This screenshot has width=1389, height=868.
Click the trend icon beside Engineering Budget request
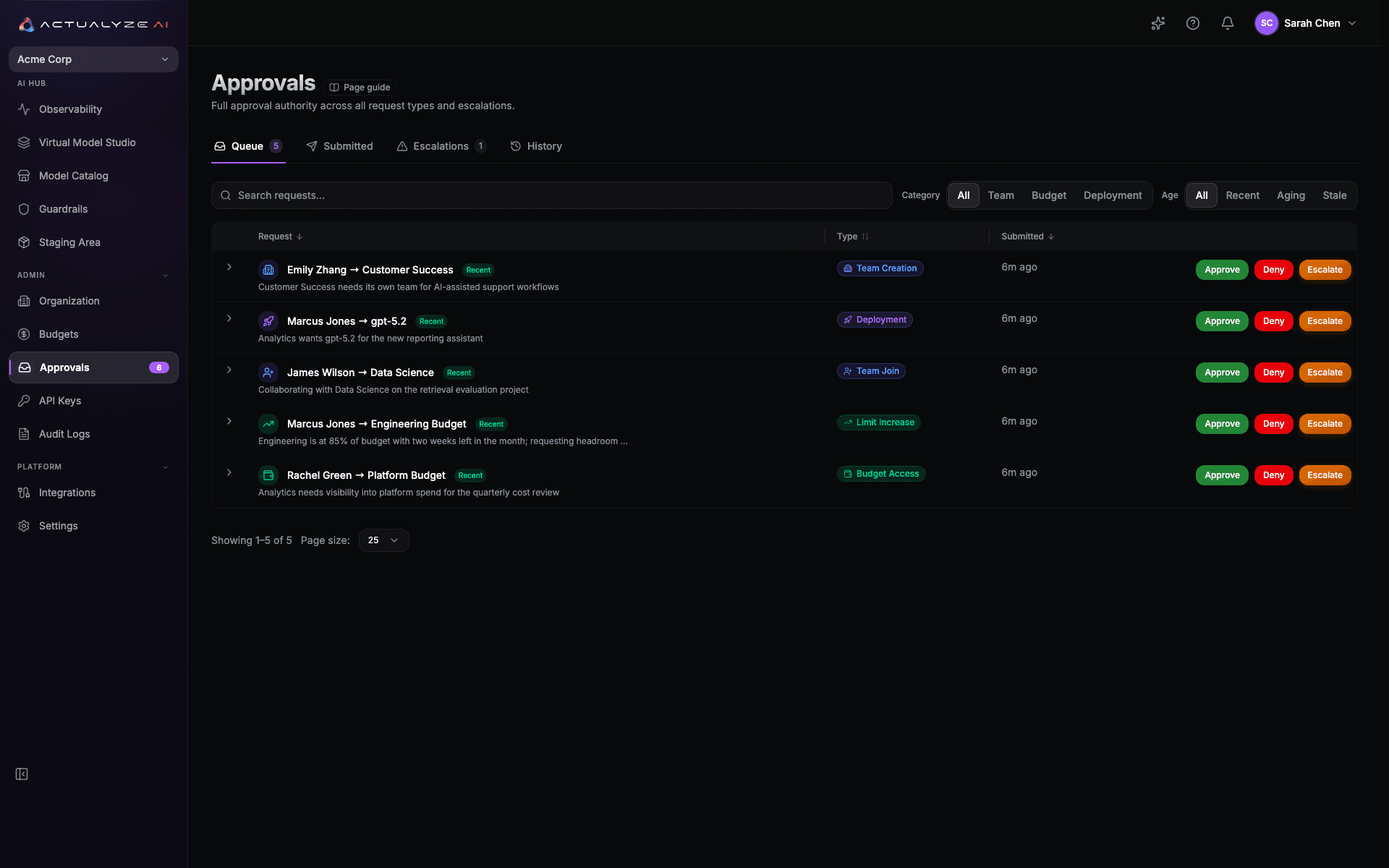click(x=268, y=424)
